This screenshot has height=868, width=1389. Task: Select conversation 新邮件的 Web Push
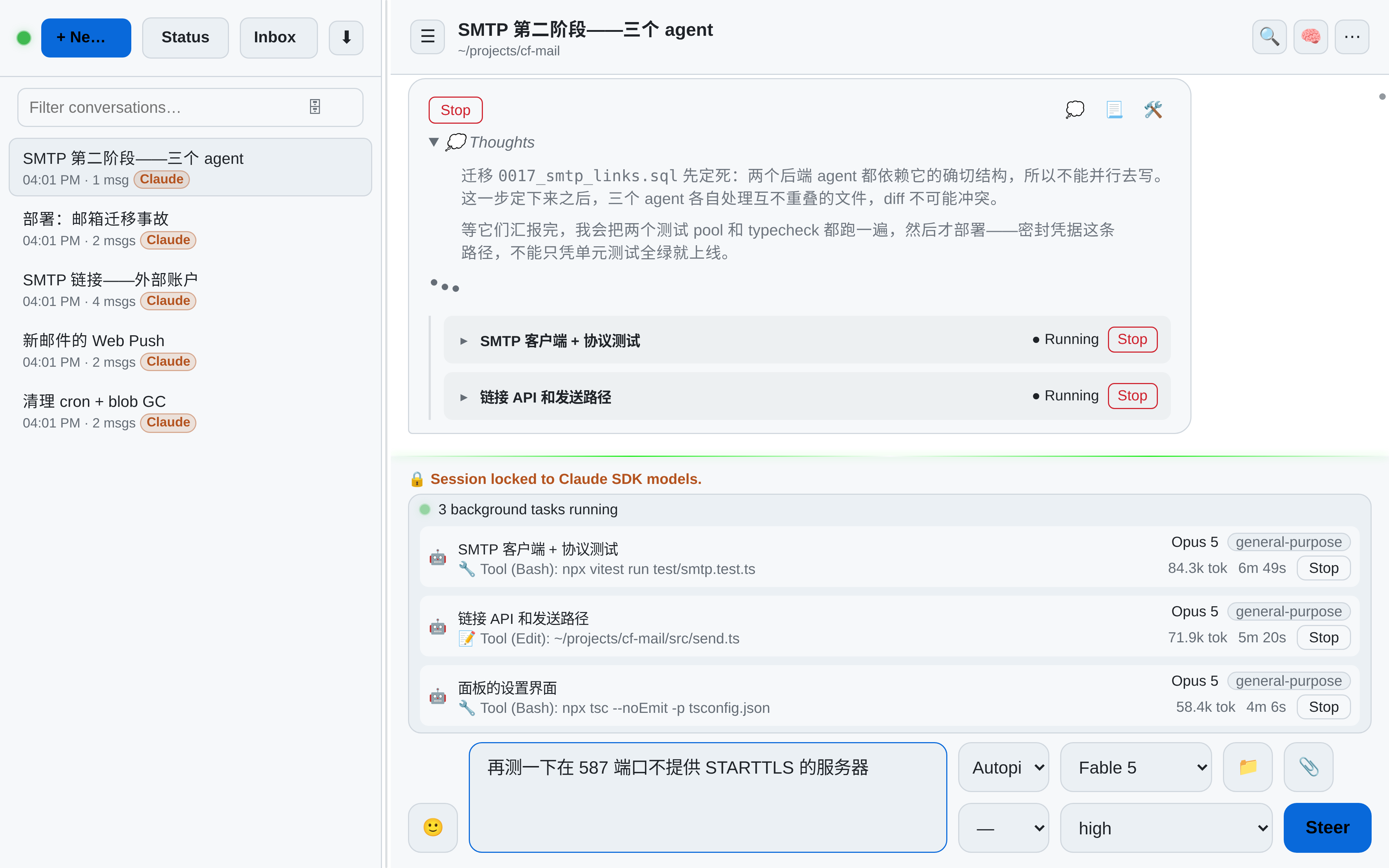(191, 350)
